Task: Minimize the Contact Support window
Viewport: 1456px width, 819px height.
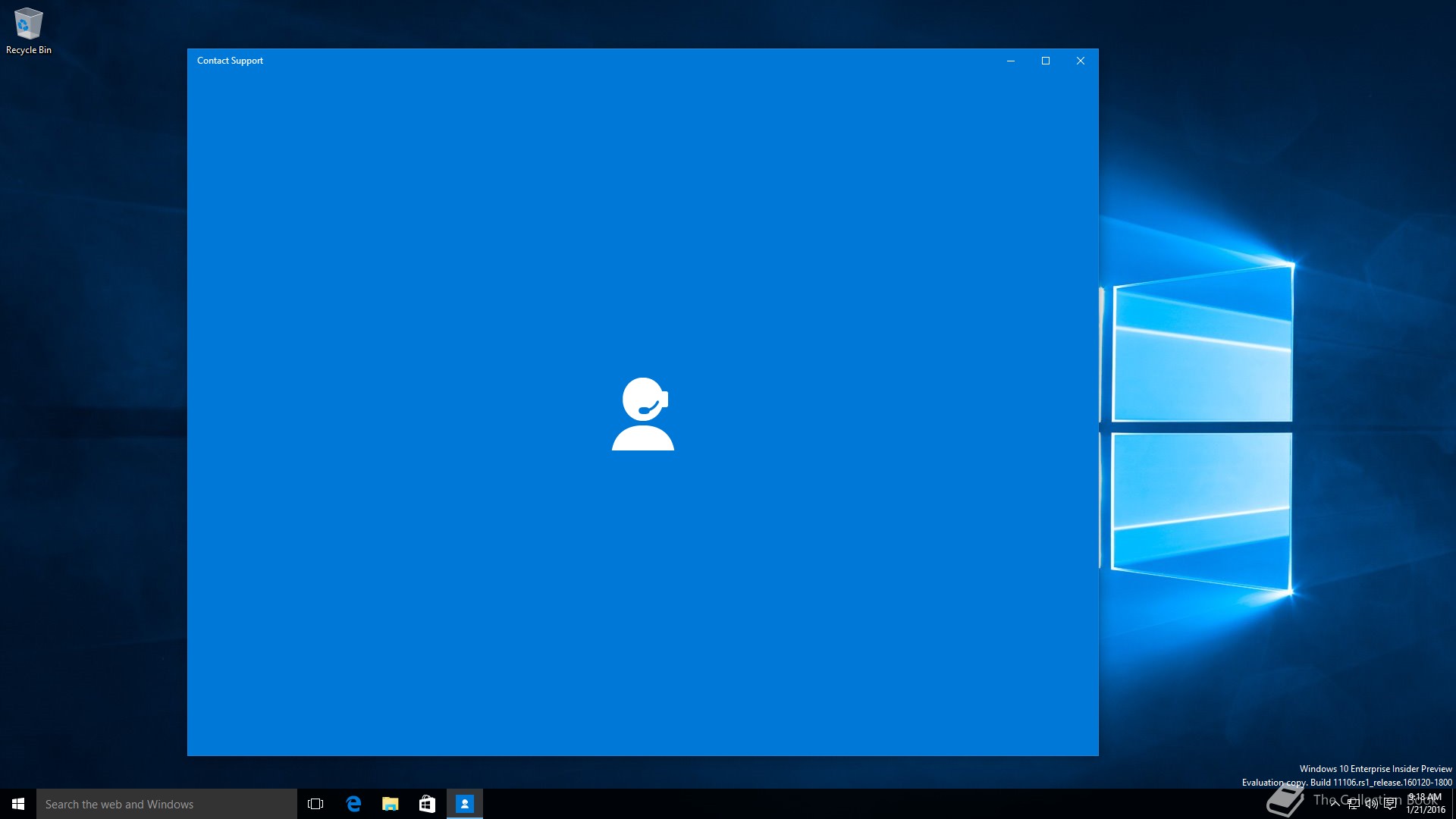Action: pyautogui.click(x=1011, y=61)
